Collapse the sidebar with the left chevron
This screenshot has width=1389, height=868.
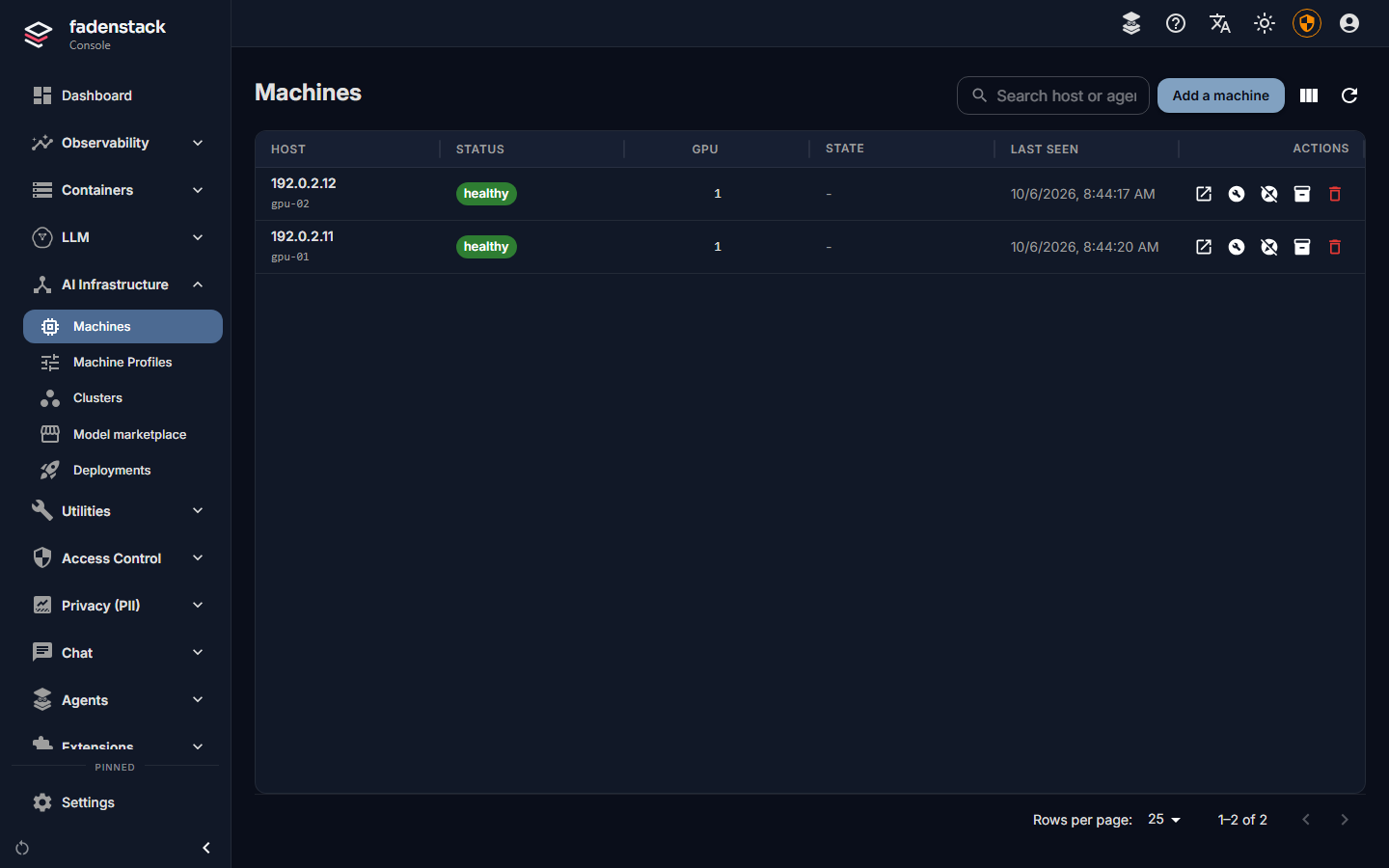pyautogui.click(x=205, y=848)
